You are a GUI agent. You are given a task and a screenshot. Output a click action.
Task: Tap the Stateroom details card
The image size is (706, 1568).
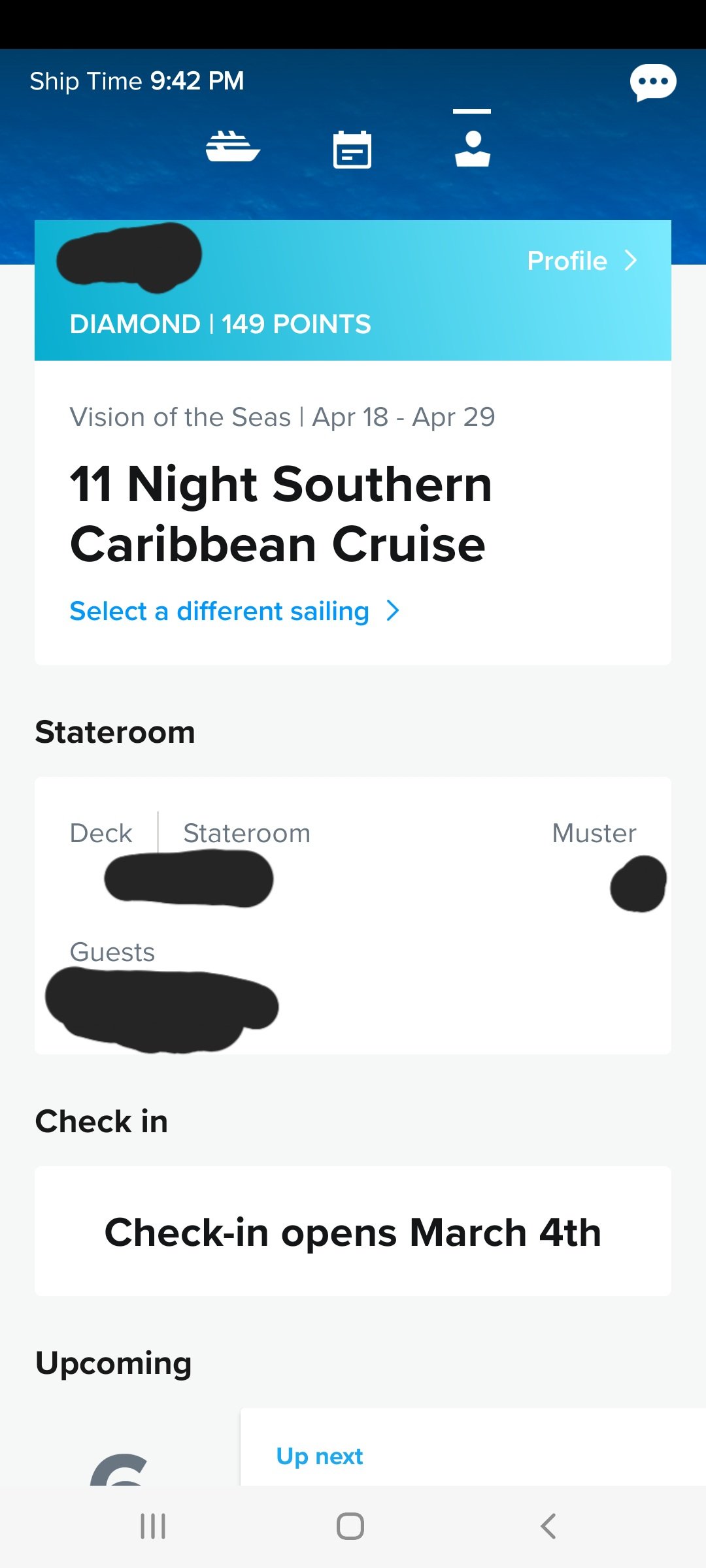point(353,915)
